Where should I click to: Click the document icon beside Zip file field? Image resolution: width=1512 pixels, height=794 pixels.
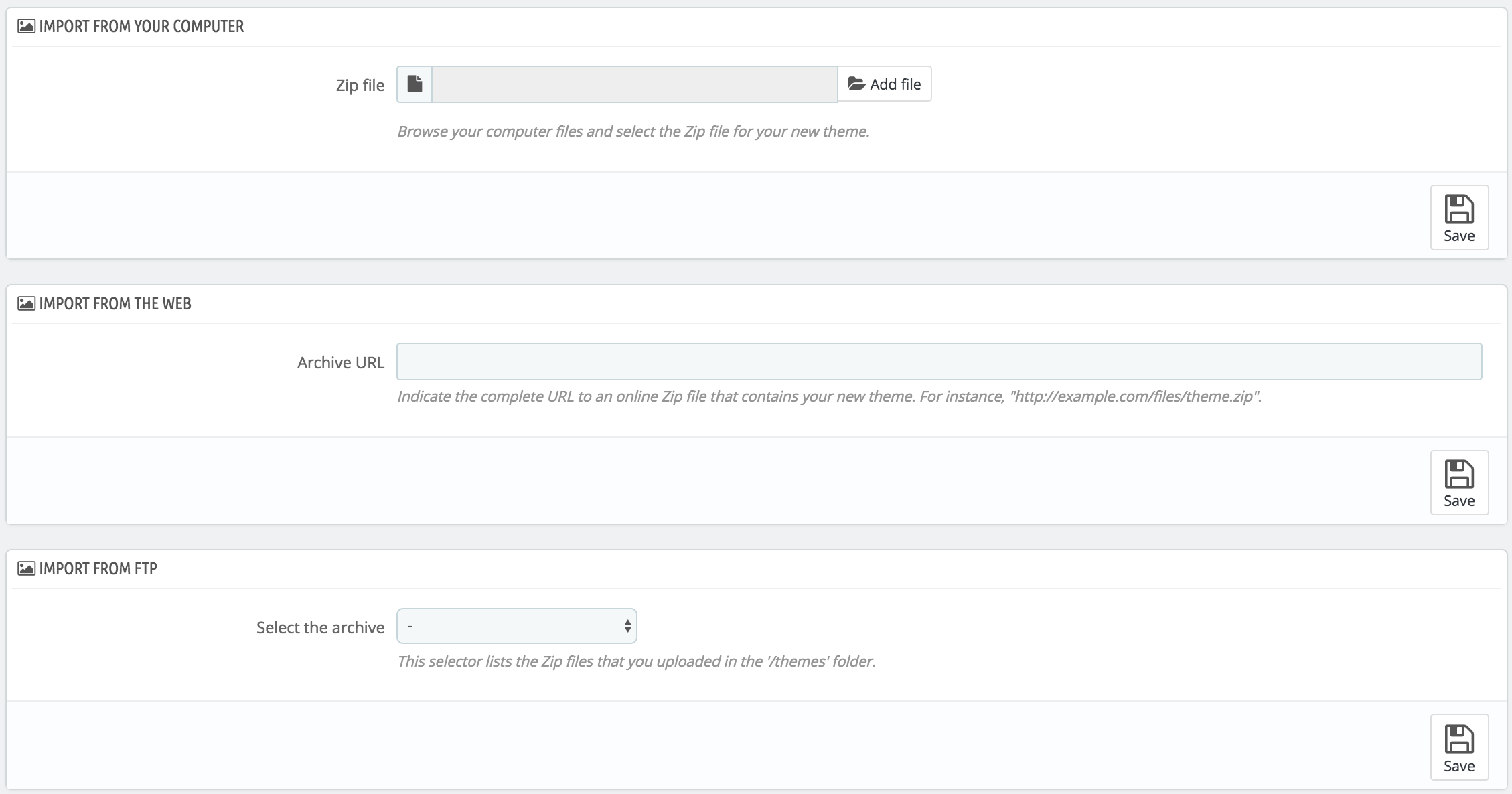point(414,84)
